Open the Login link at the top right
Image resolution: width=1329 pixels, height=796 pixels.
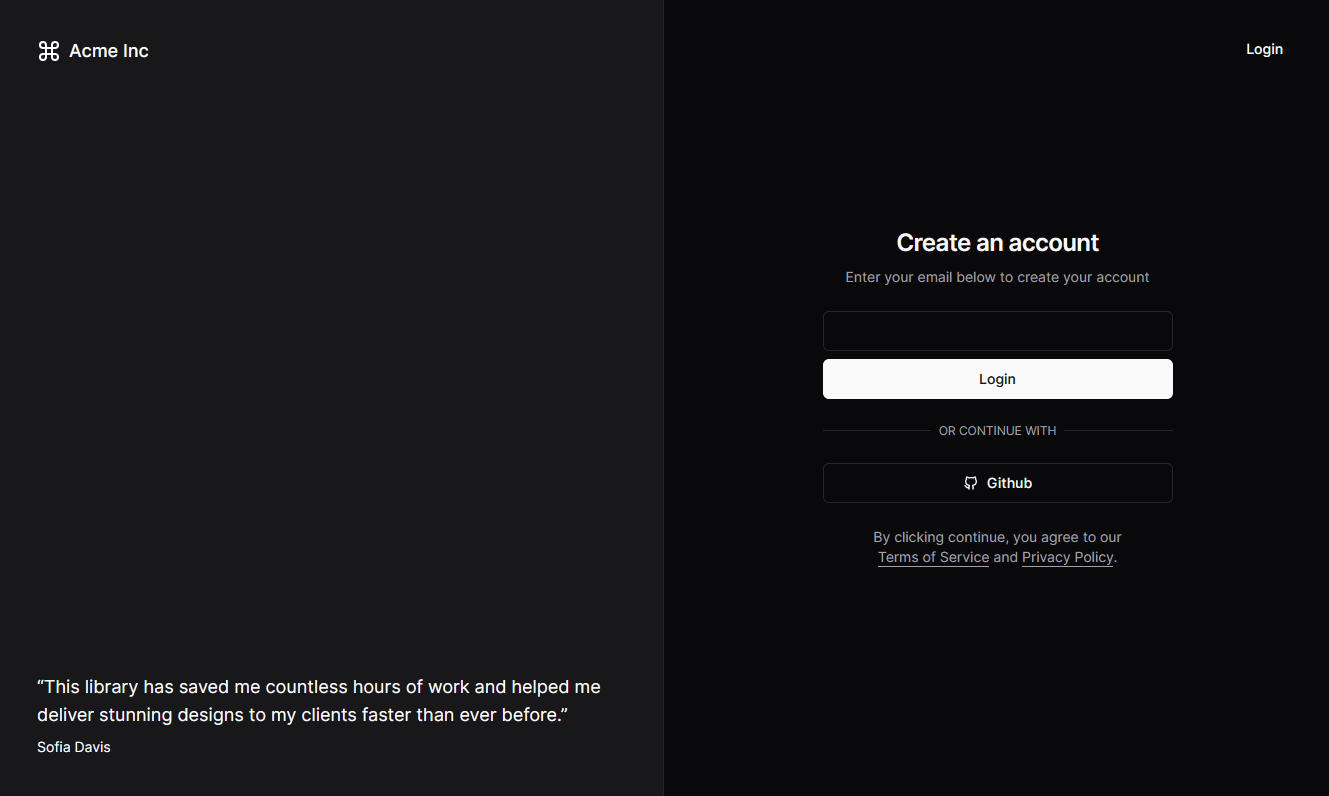pos(1264,49)
